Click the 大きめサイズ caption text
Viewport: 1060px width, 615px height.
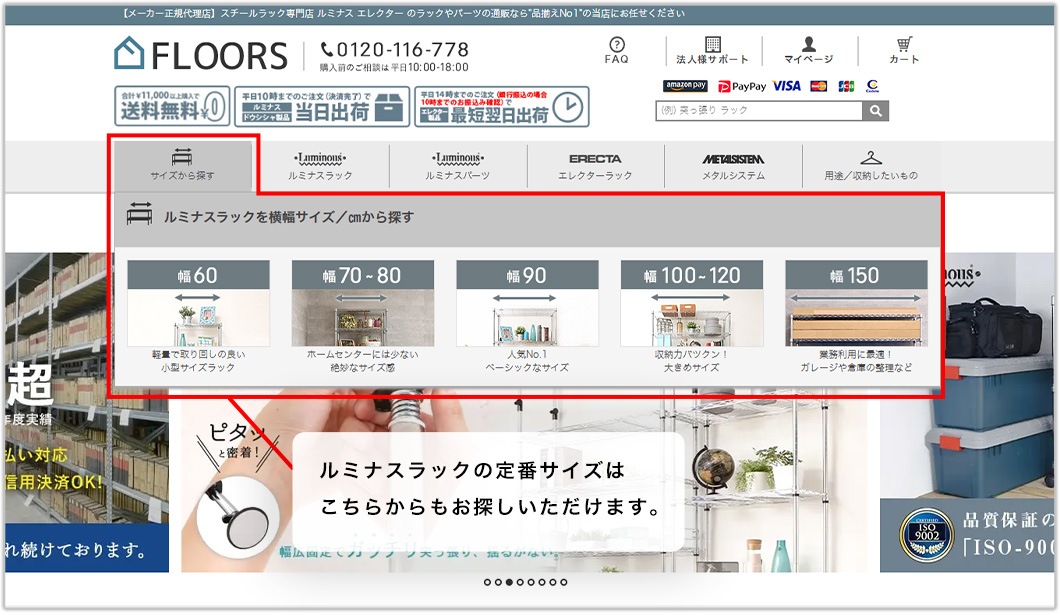click(692, 368)
